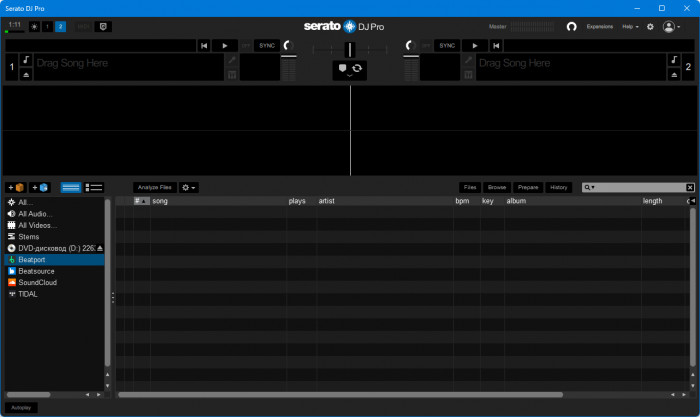
Task: Eject the DVD drive in the sidebar
Action: pos(100,248)
